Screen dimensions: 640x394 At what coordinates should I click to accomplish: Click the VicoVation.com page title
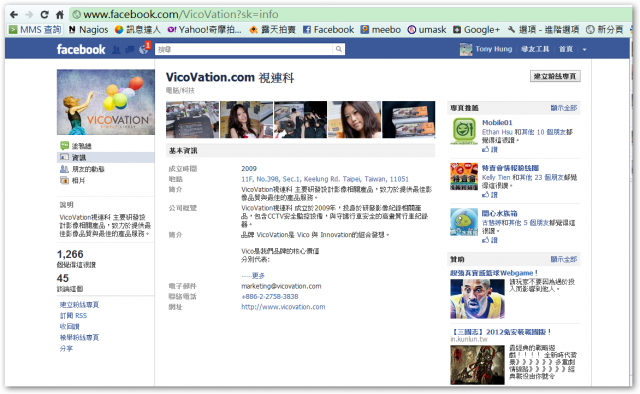click(x=230, y=77)
